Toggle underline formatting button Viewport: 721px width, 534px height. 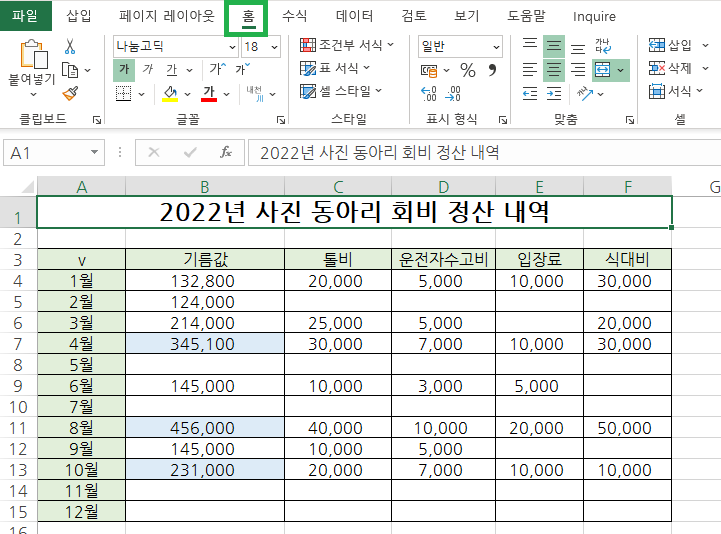172,69
